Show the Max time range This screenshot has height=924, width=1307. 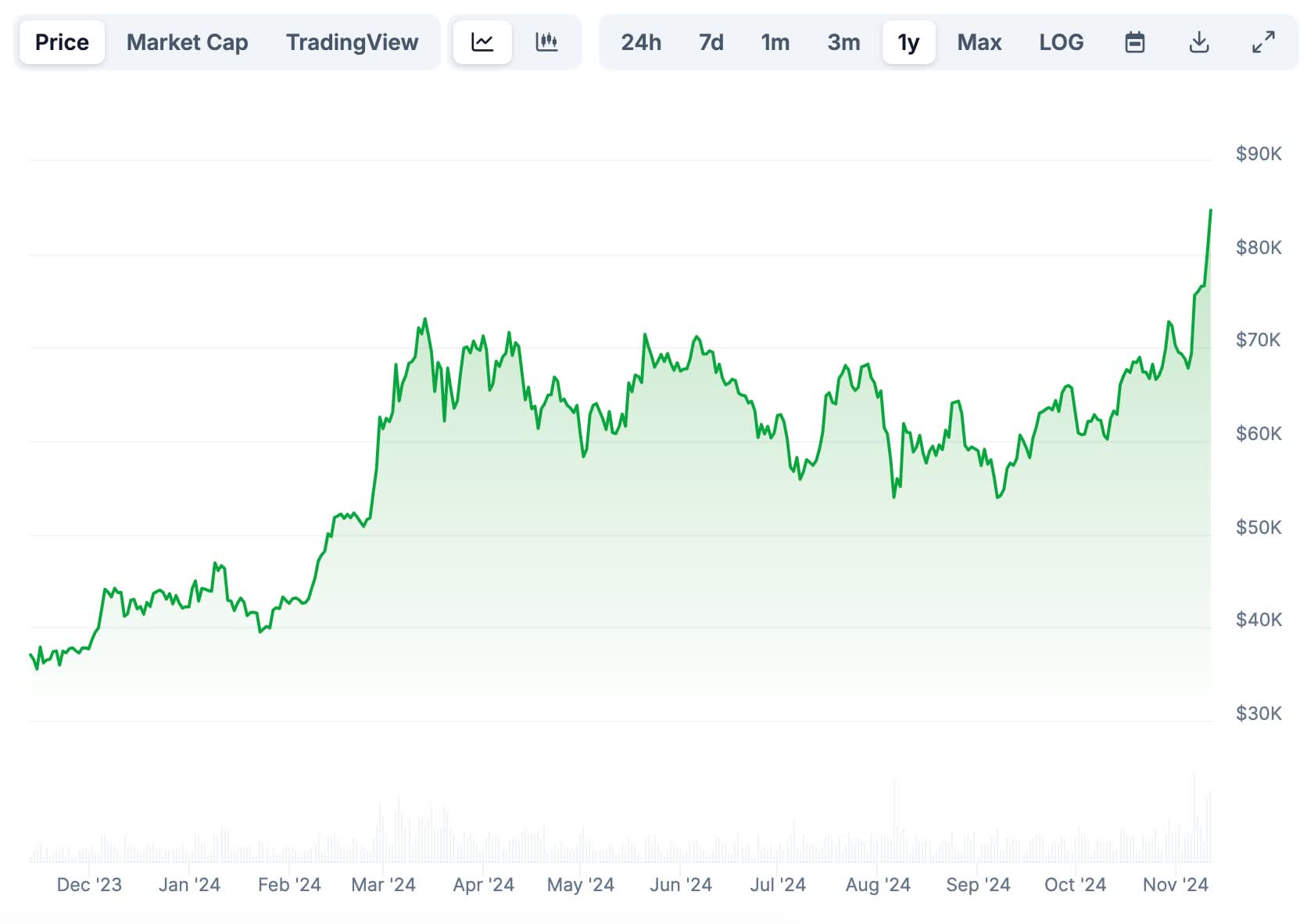tap(979, 42)
